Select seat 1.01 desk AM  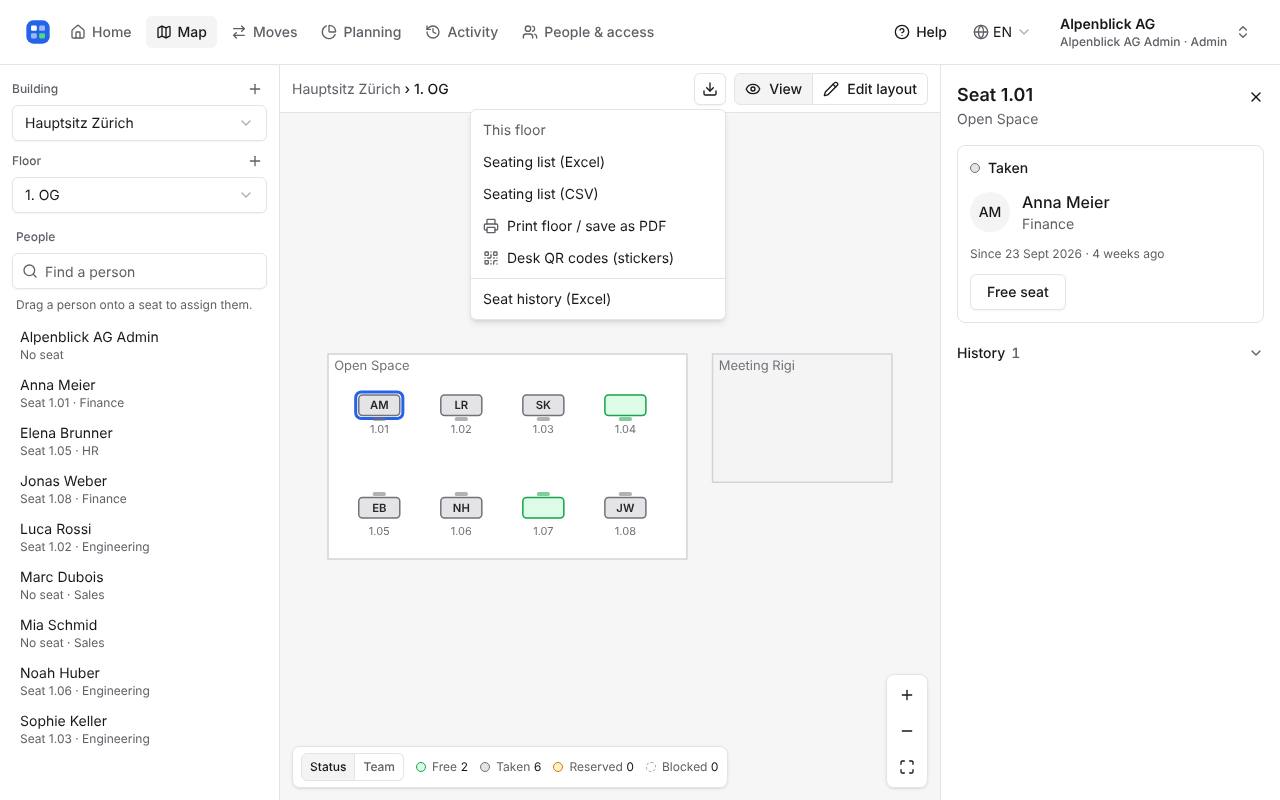tap(379, 405)
